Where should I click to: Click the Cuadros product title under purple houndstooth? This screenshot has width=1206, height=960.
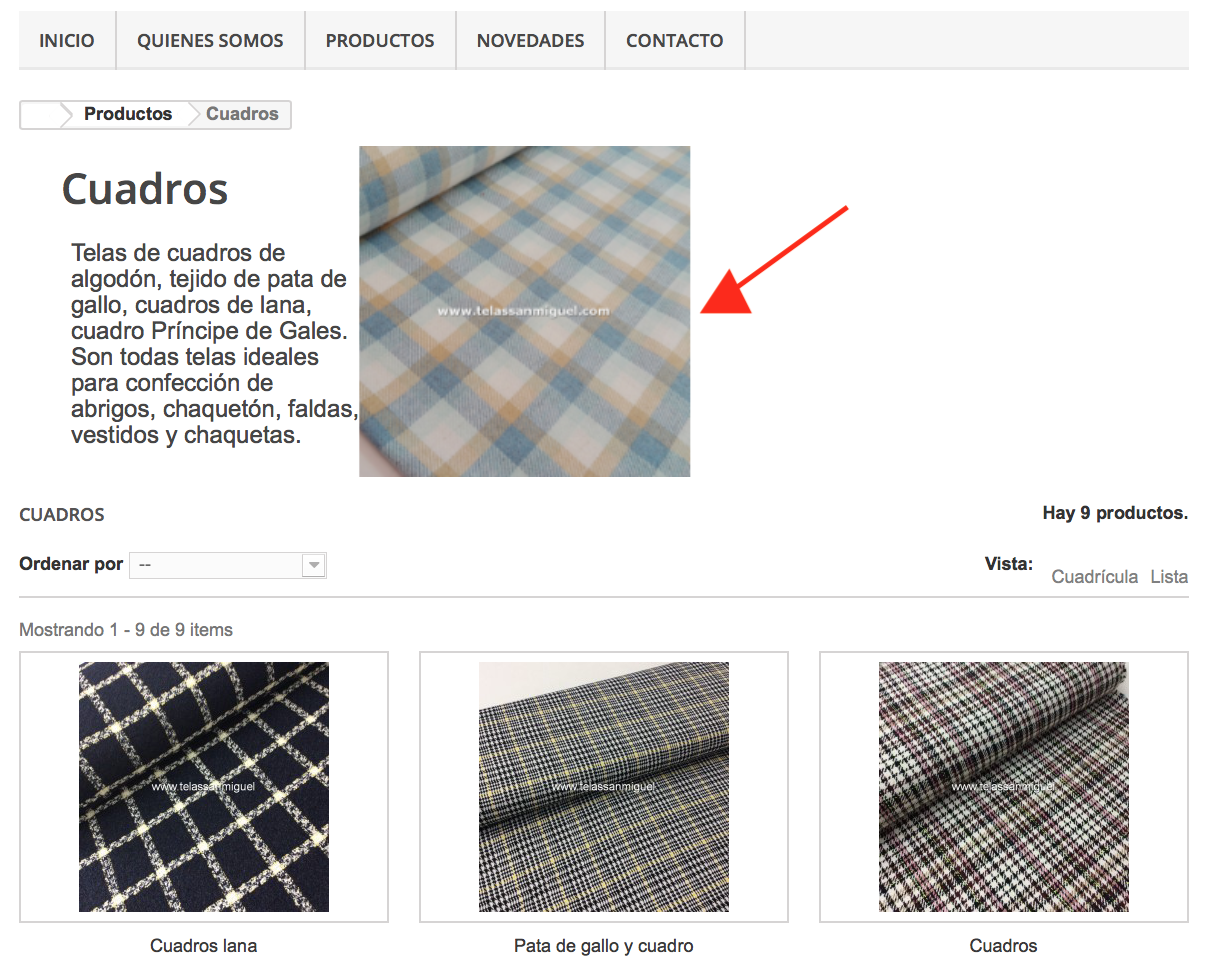pos(1004,946)
